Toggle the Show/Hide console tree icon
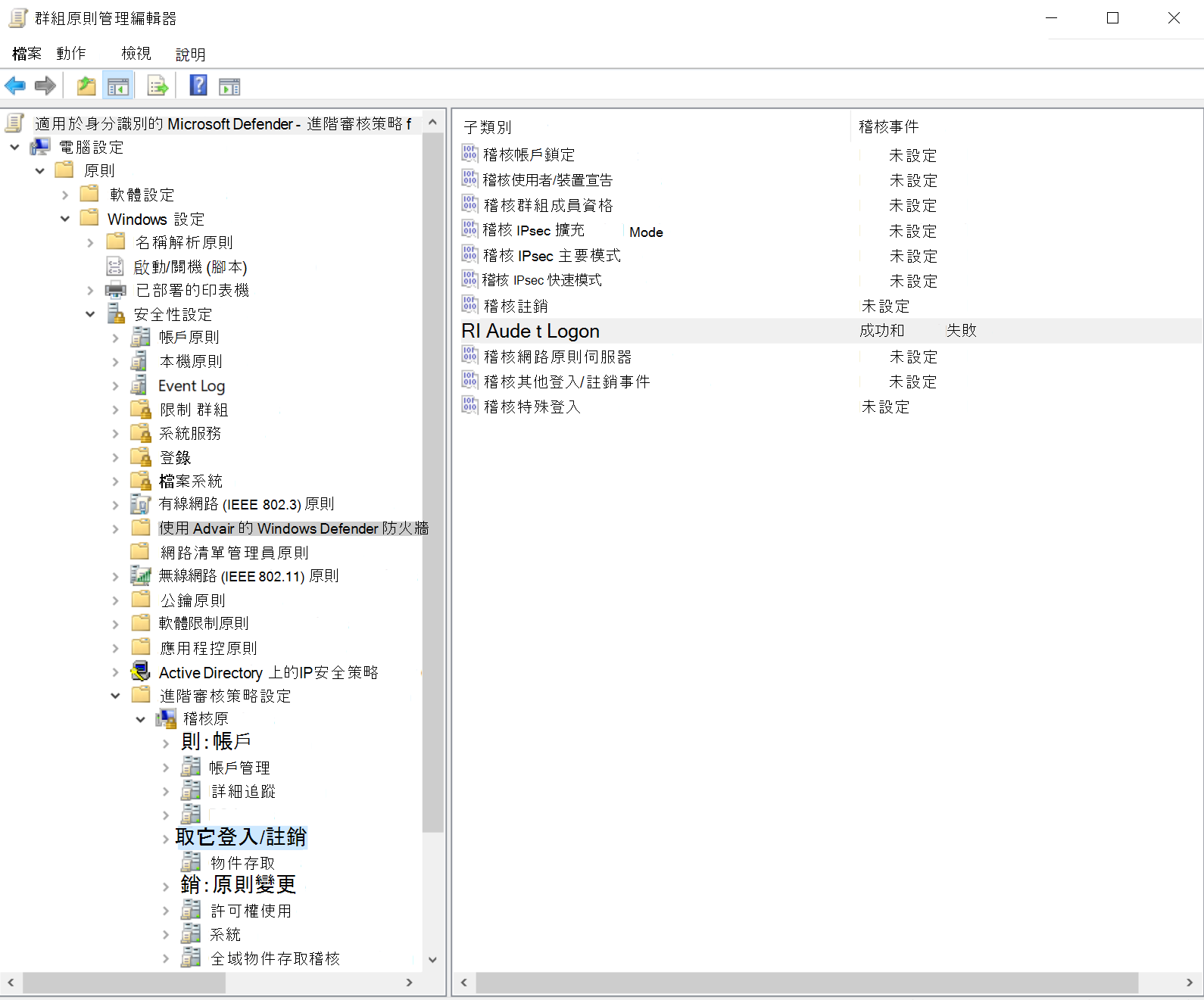Viewport: 1204px width, 1000px height. click(118, 86)
